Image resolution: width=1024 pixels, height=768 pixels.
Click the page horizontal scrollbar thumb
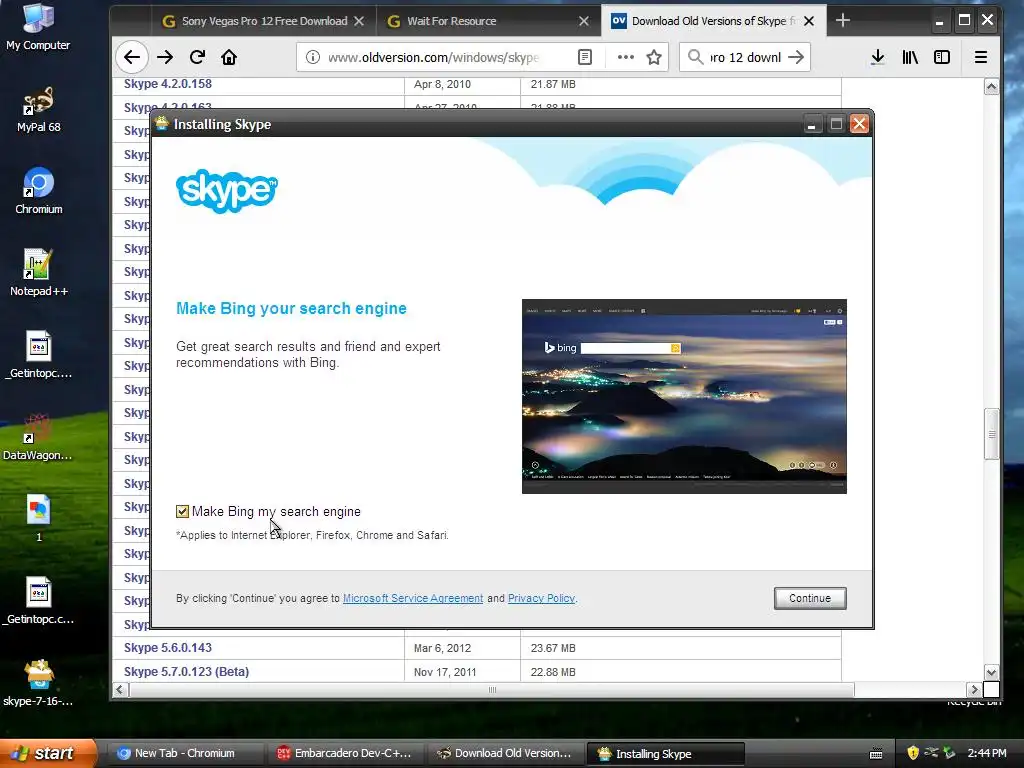(x=492, y=690)
